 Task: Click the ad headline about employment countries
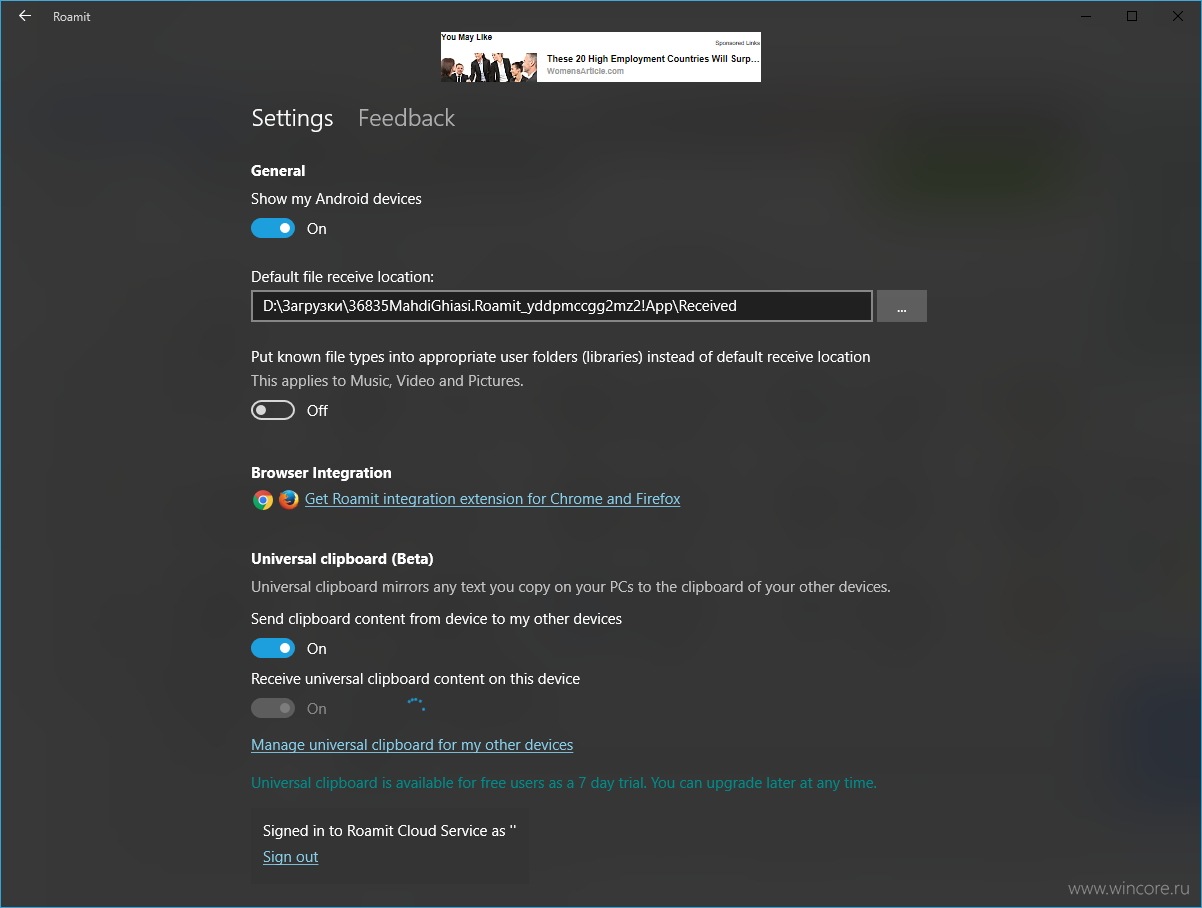653,59
